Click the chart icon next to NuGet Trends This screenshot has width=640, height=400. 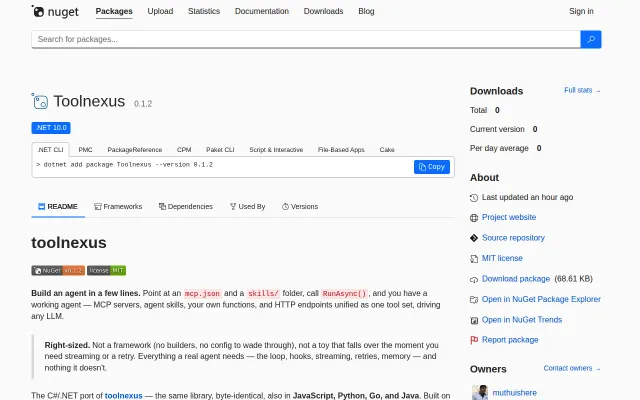(x=474, y=320)
